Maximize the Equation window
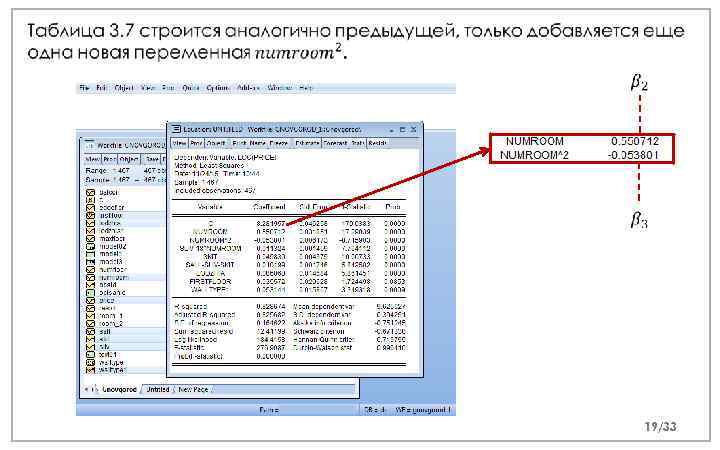Viewport: 720px width, 450px height. click(x=402, y=129)
